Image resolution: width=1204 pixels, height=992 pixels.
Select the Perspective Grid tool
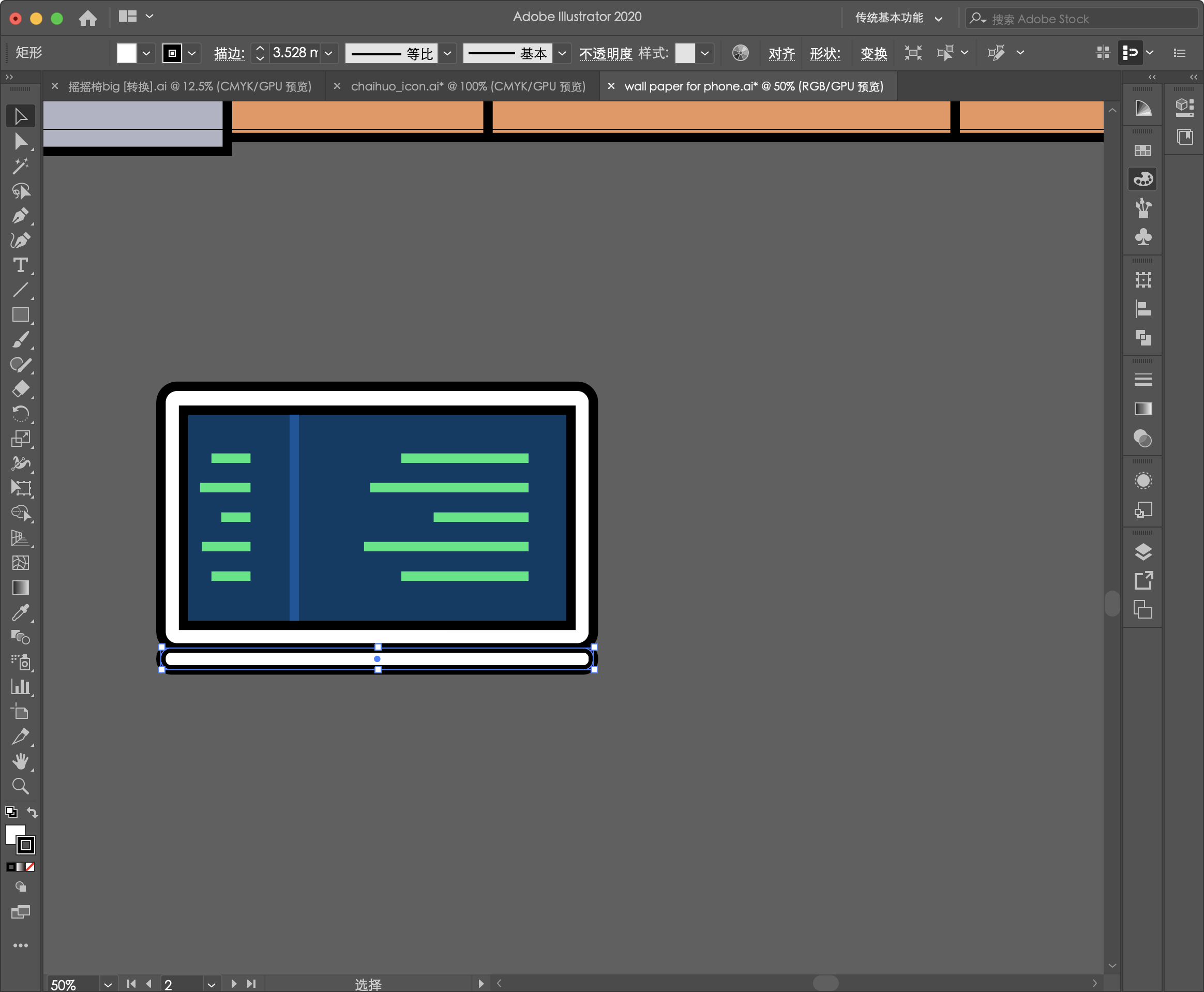click(21, 538)
